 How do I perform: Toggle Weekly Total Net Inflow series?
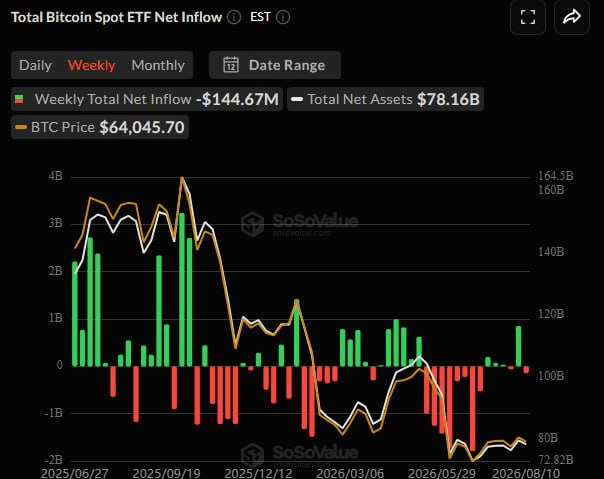point(147,99)
